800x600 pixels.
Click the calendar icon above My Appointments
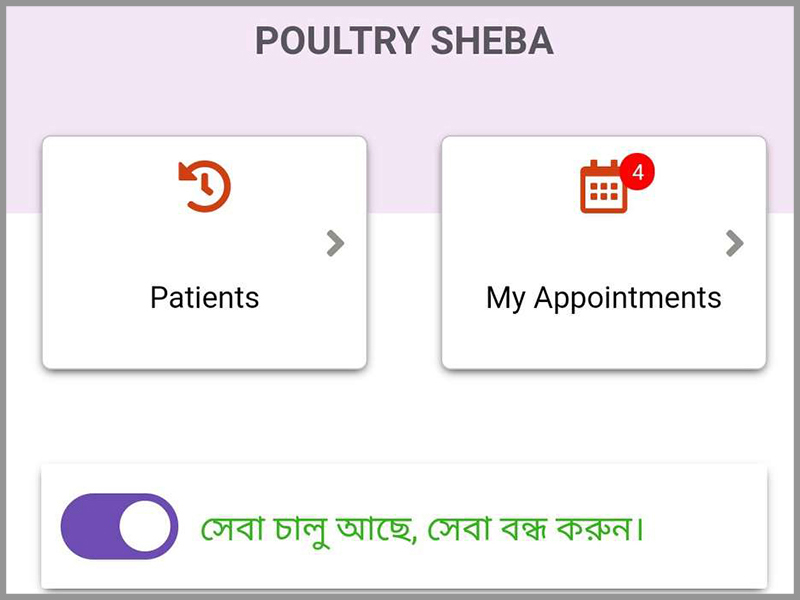pos(603,187)
